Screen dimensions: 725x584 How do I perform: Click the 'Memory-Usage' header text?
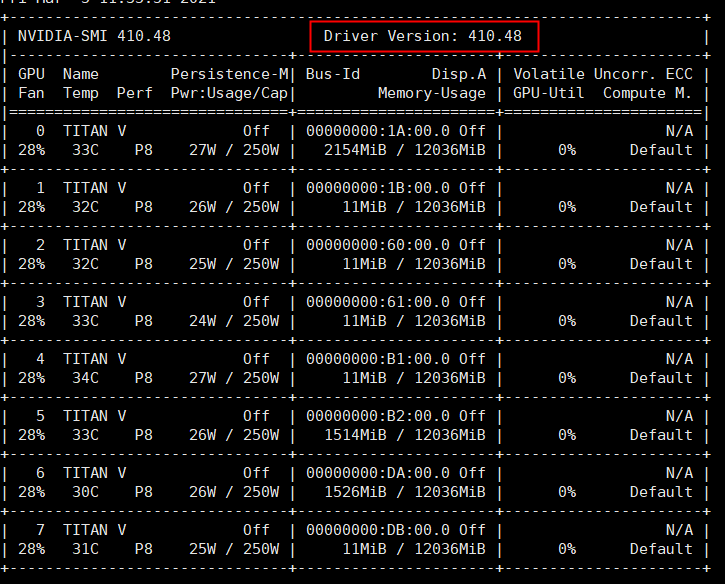(432, 93)
